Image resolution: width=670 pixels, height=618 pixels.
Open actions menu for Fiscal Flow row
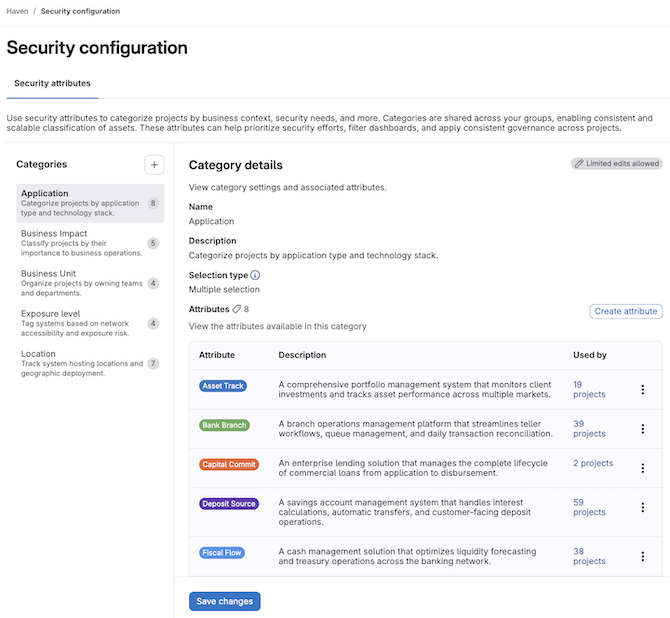click(x=642, y=557)
